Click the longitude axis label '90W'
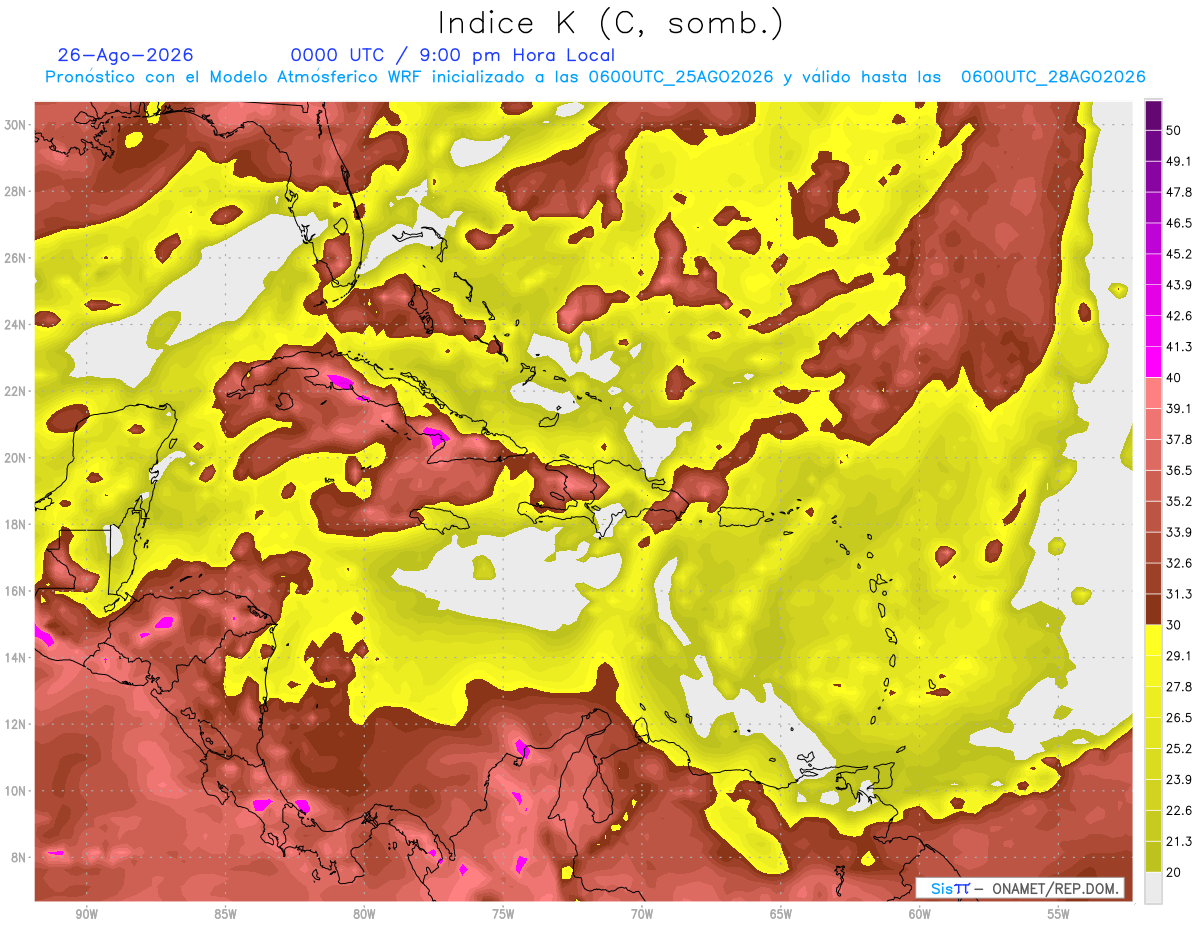This screenshot has width=1200, height=927. point(87,914)
